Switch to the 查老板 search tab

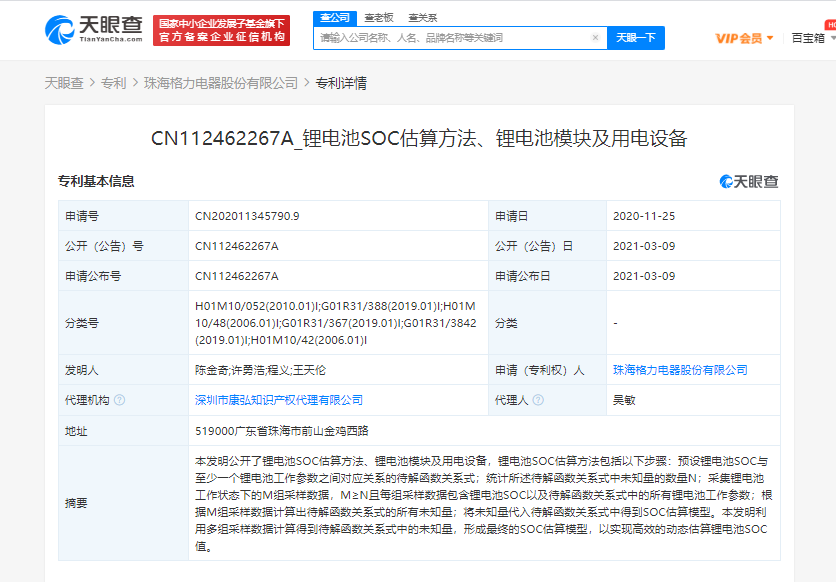coord(378,17)
